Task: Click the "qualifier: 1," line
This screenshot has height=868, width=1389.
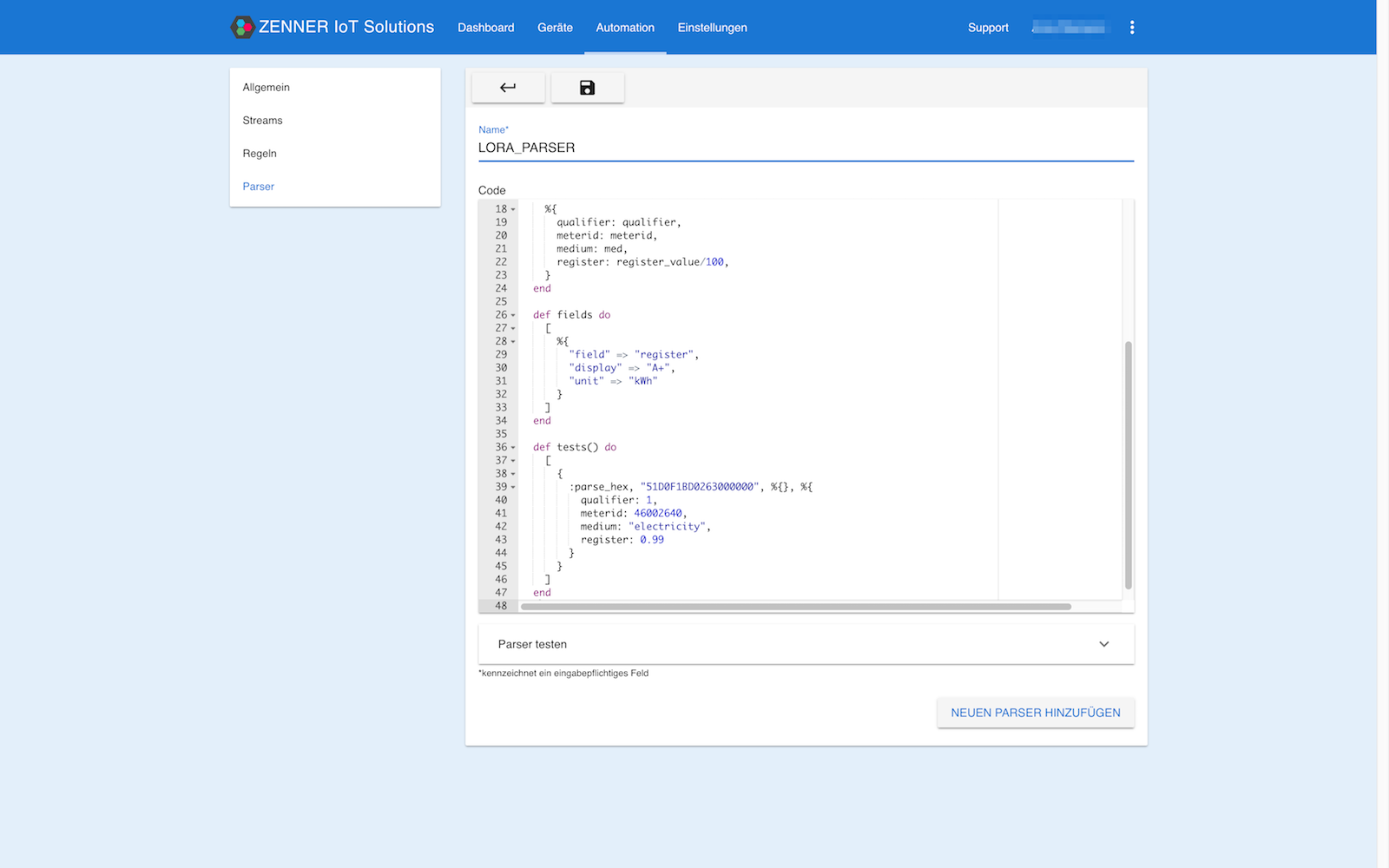Action: pos(619,501)
